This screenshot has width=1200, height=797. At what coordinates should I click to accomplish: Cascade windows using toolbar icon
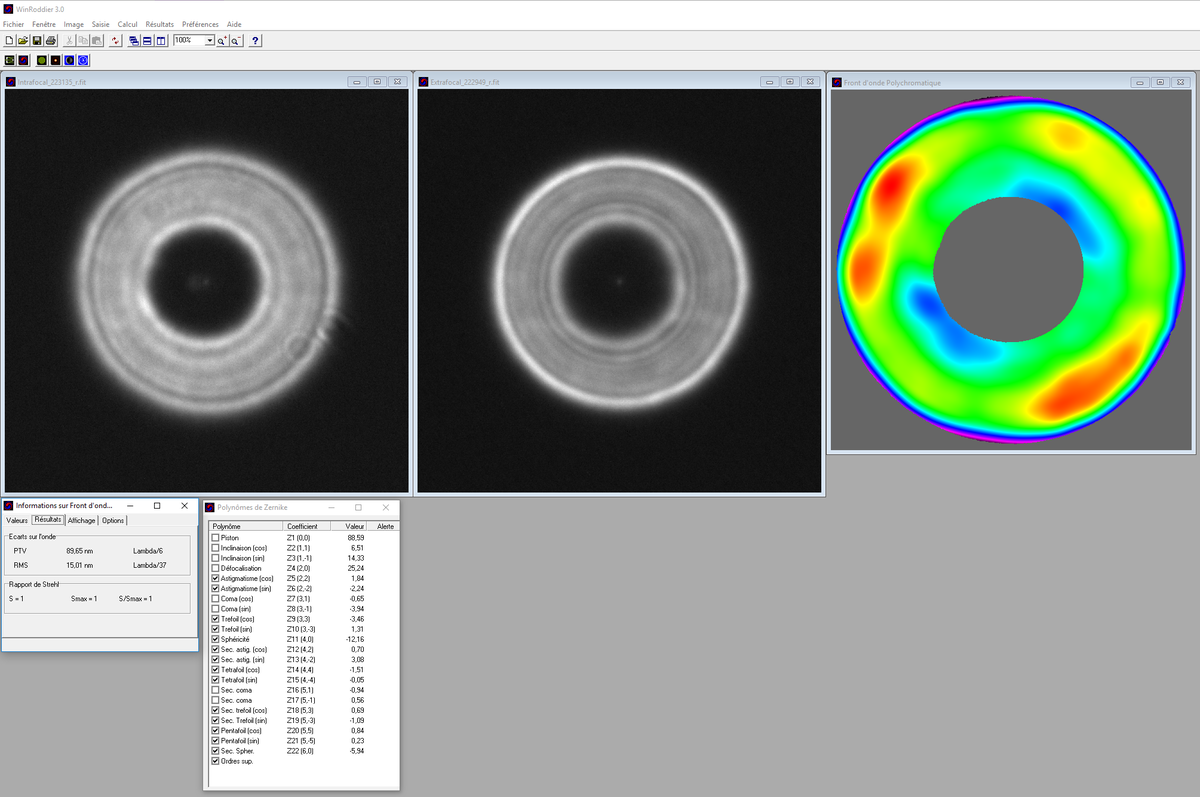click(x=134, y=40)
